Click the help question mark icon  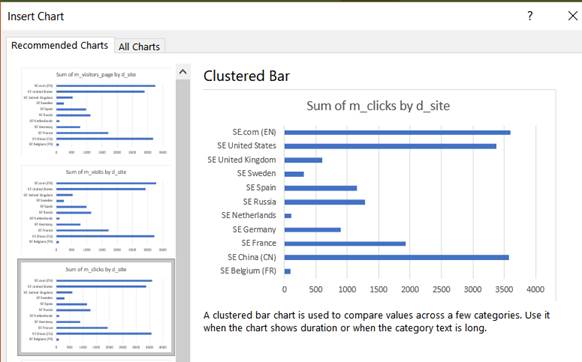click(x=530, y=16)
